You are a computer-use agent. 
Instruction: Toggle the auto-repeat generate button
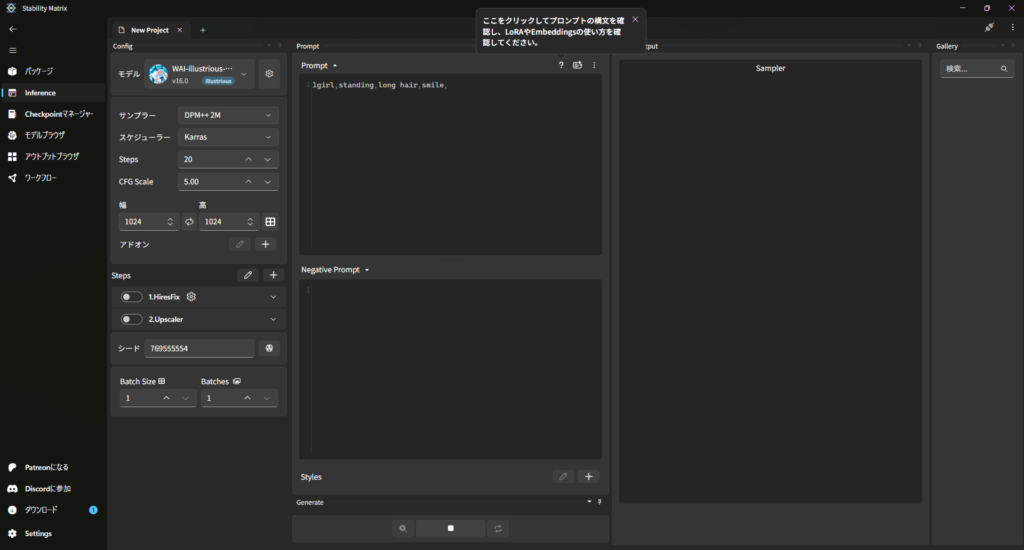tap(497, 528)
